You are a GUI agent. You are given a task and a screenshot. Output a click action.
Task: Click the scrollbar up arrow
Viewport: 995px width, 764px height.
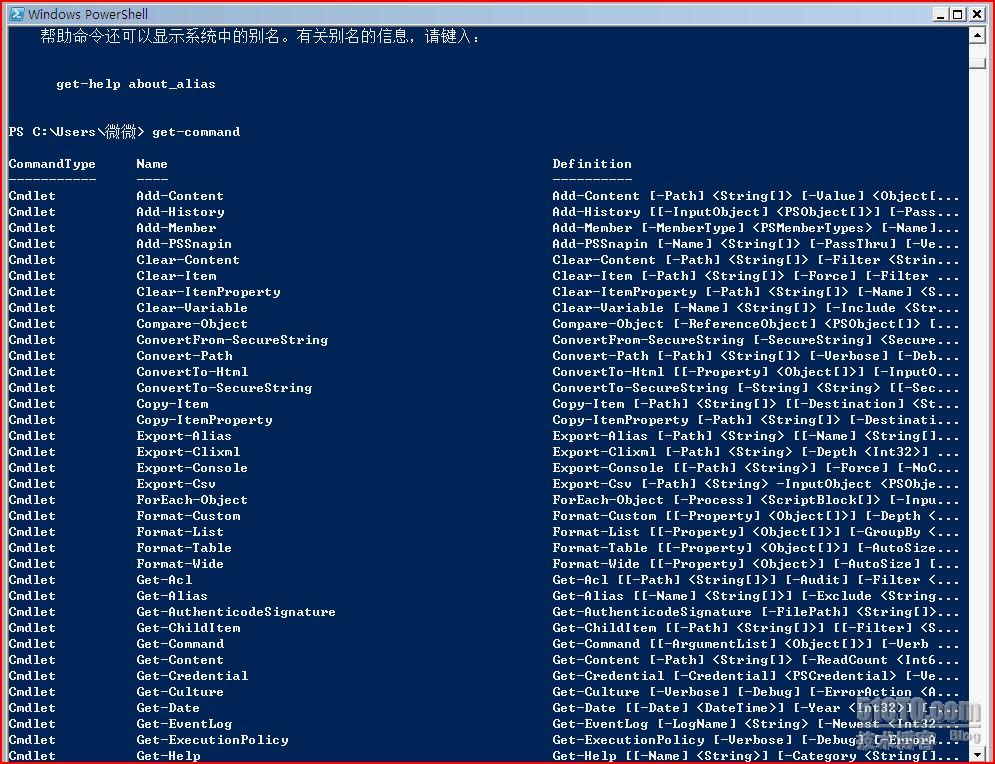[977, 35]
